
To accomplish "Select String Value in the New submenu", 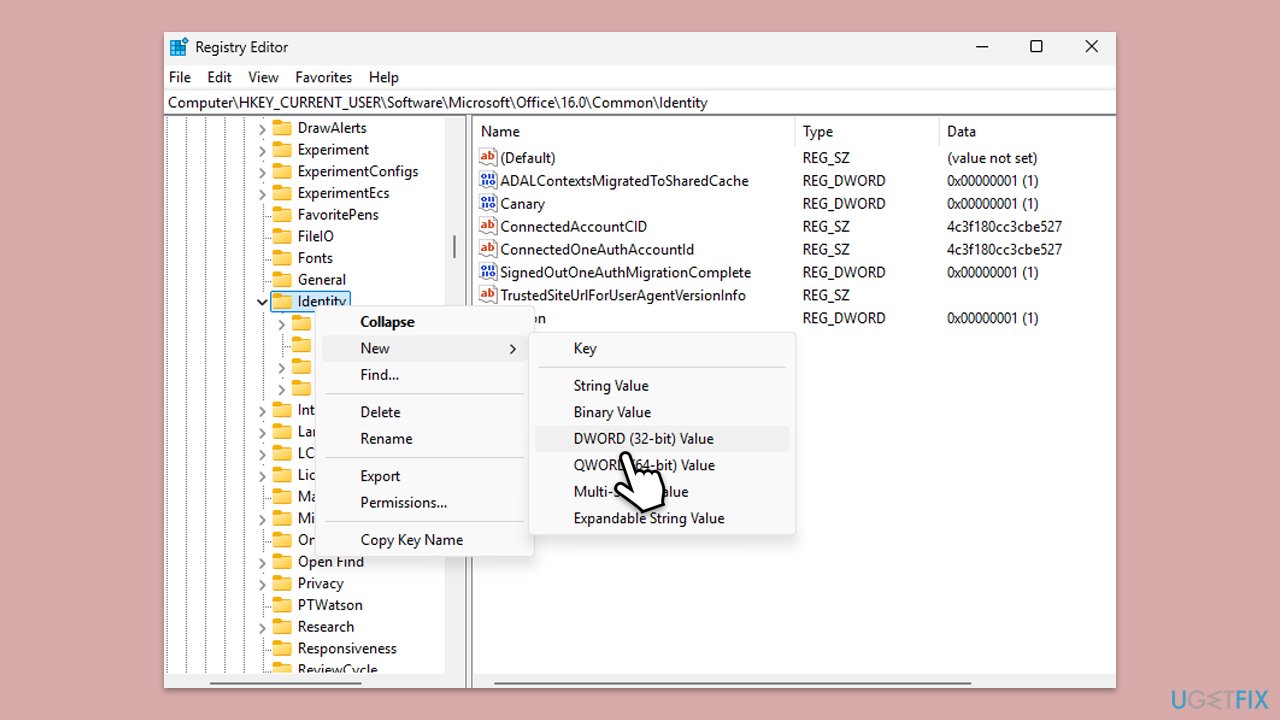I will point(662,386).
